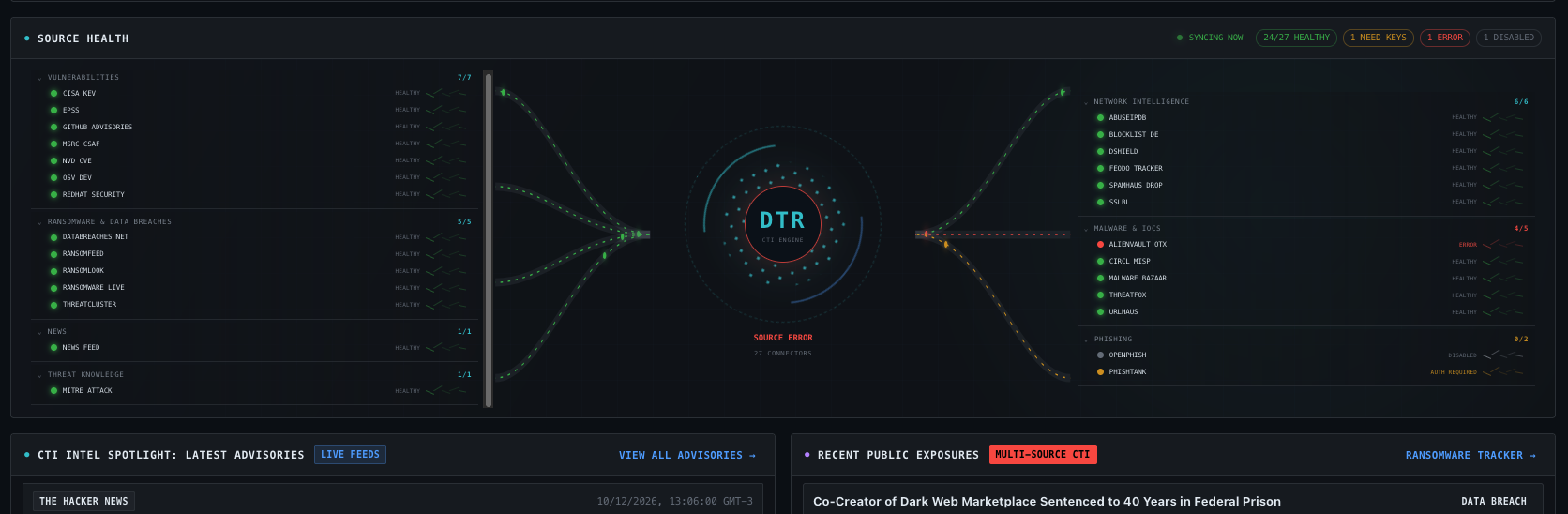Click the OpenPhish grey disabled dot
Image resolution: width=1568 pixels, height=514 pixels.
click(1100, 355)
